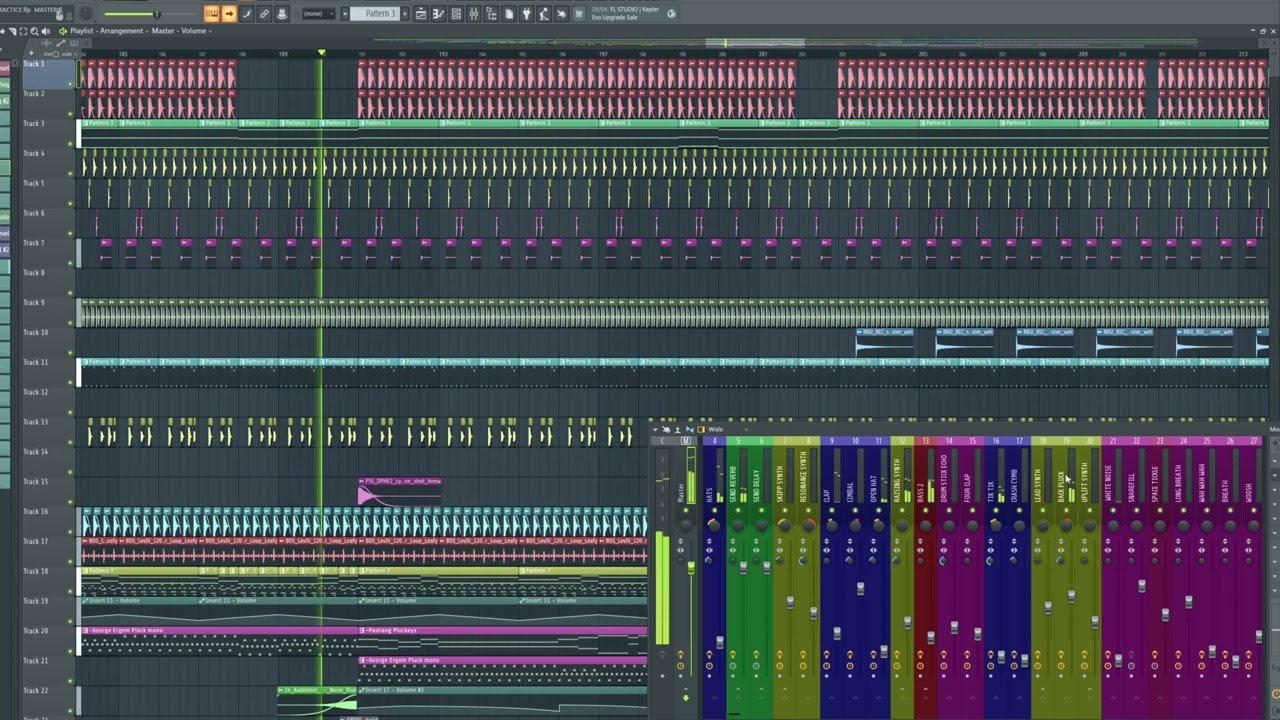Select the Track 16 label
The height and width of the screenshot is (720, 1280).
[35, 511]
